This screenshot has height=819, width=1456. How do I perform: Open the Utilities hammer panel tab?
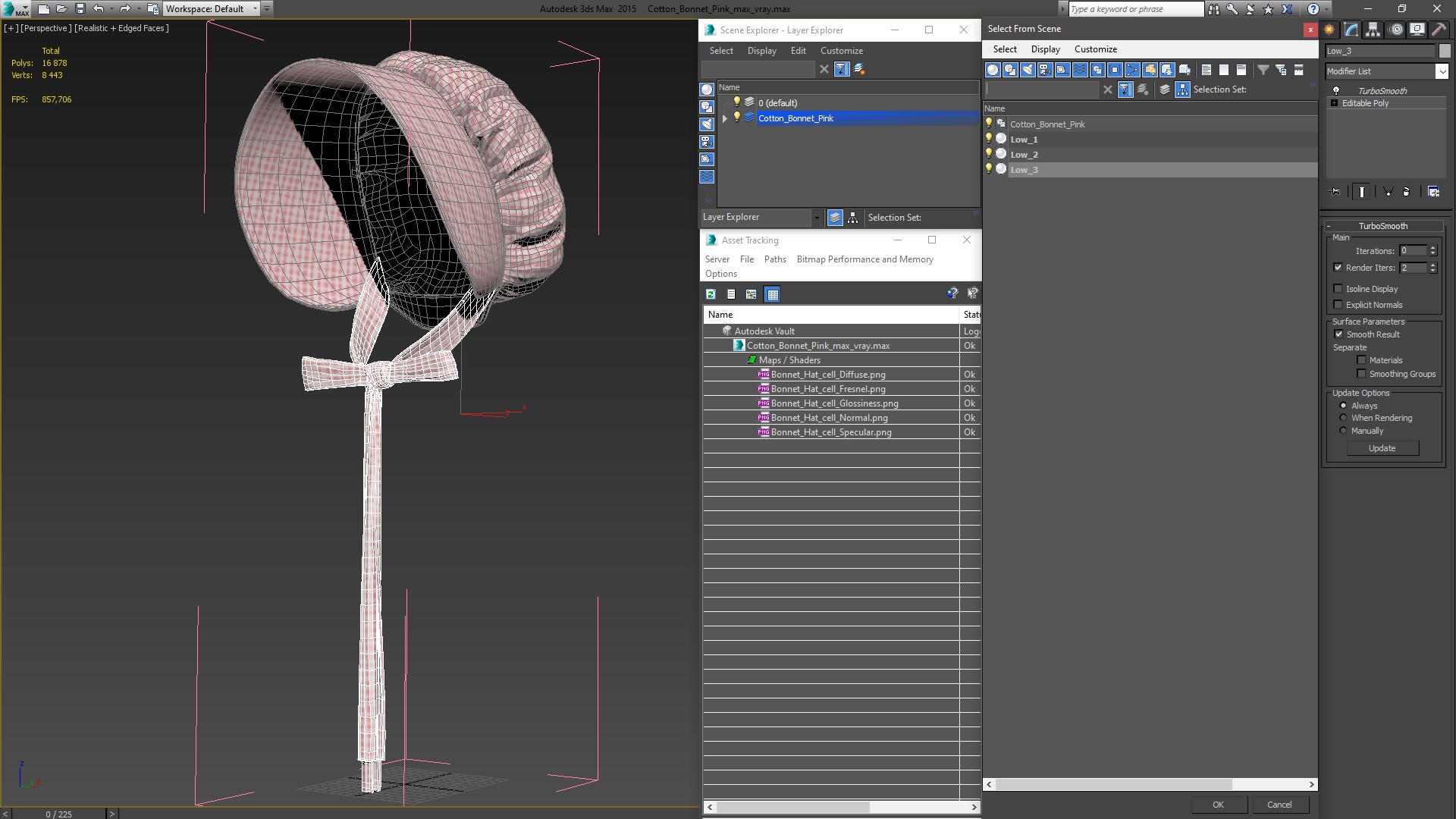click(x=1439, y=30)
